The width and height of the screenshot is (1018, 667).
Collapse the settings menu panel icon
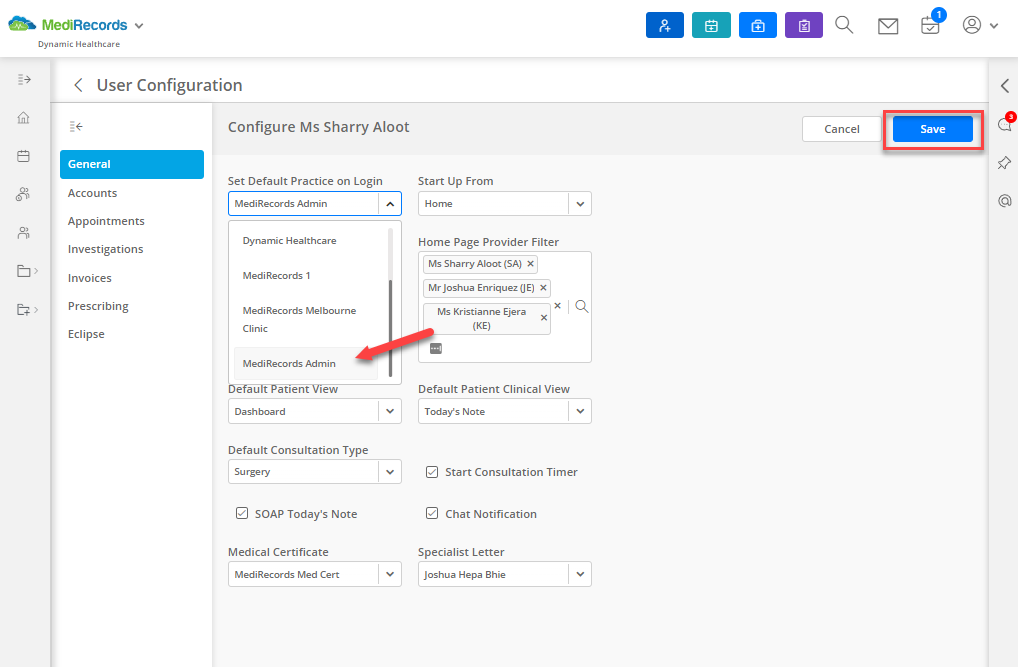pos(76,126)
